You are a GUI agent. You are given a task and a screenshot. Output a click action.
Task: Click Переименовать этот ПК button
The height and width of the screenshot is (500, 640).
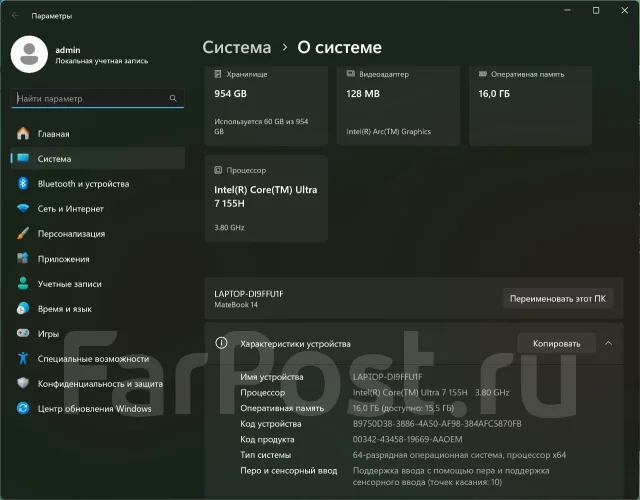pyautogui.click(x=558, y=298)
